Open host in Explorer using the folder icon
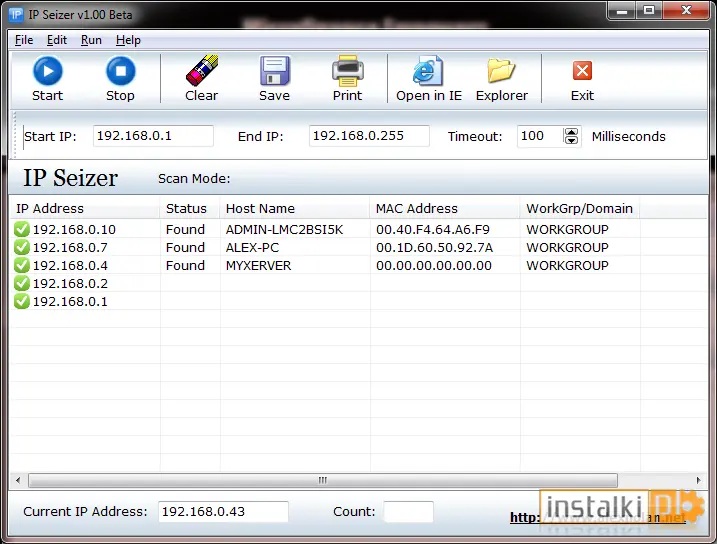The width and height of the screenshot is (717, 544). 501,71
